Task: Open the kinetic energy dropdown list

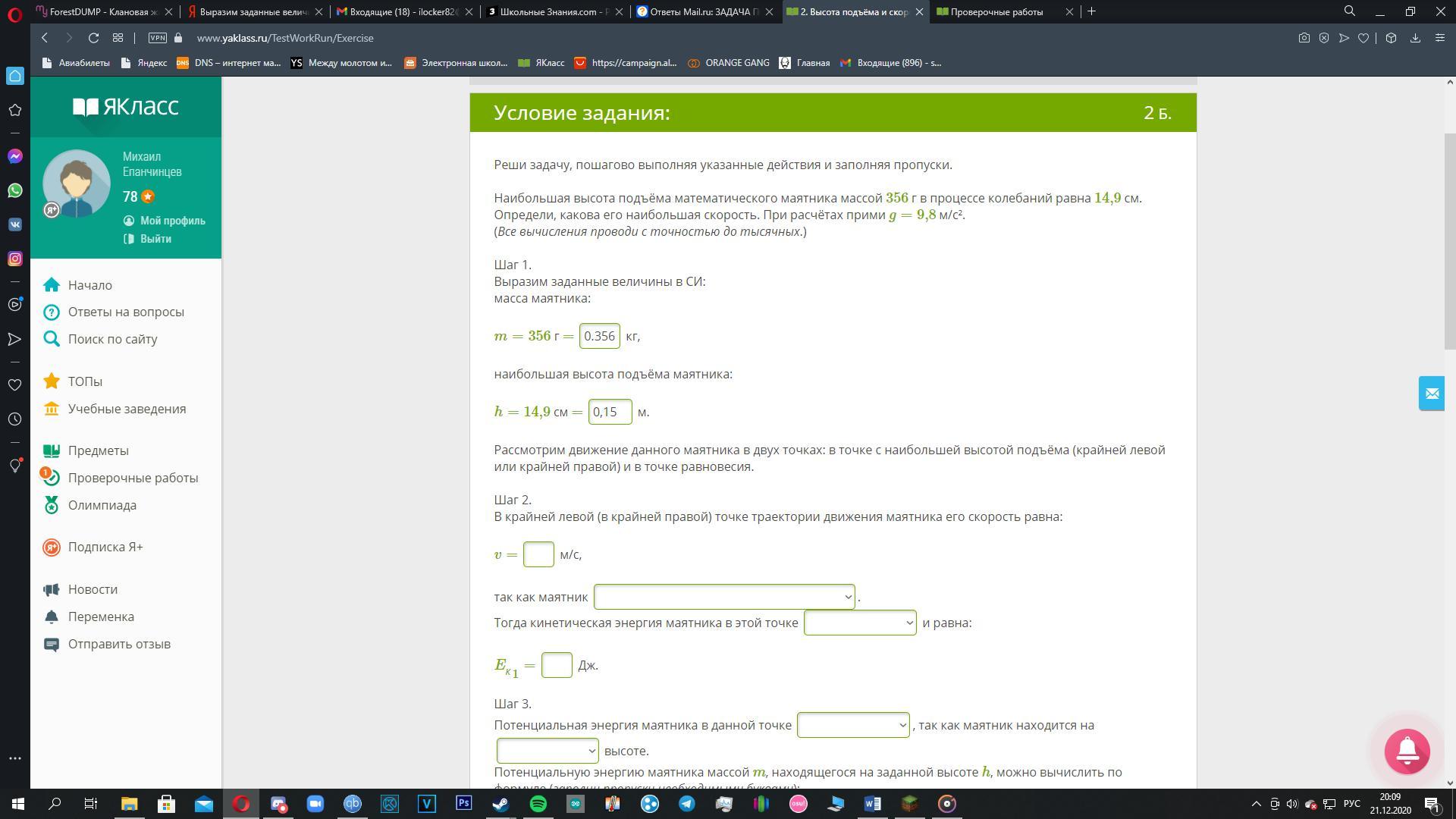Action: 859,623
